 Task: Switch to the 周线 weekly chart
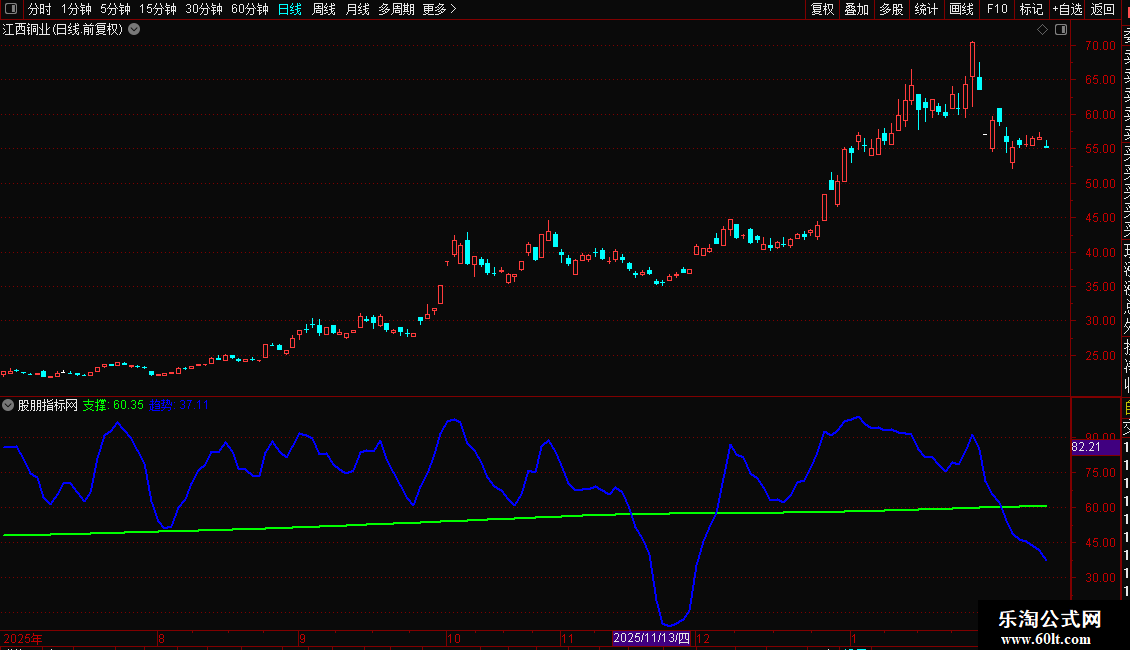(324, 9)
